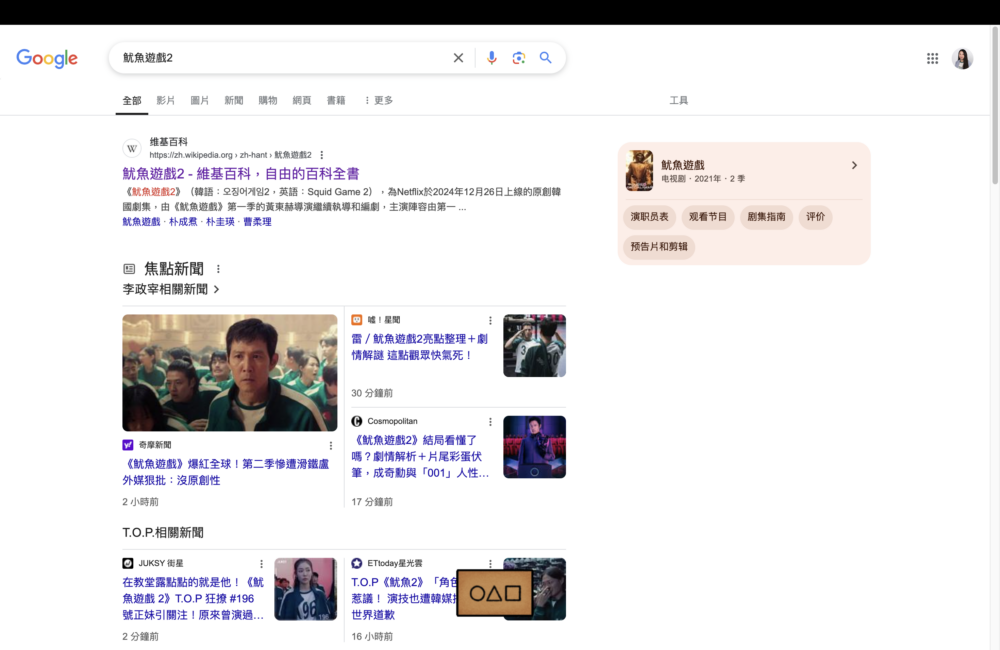Click inside the search input field
1000x650 pixels.
280,58
